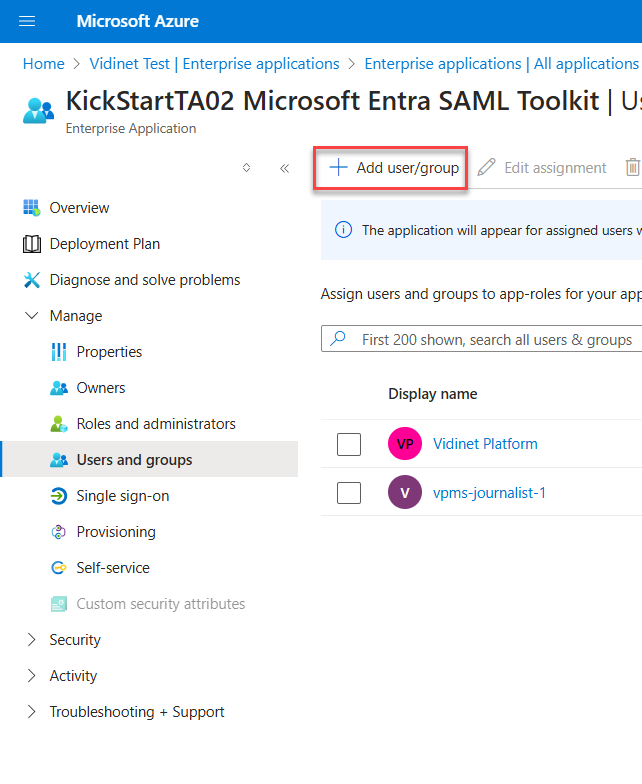Click the Overview grid icon

[x=31, y=208]
